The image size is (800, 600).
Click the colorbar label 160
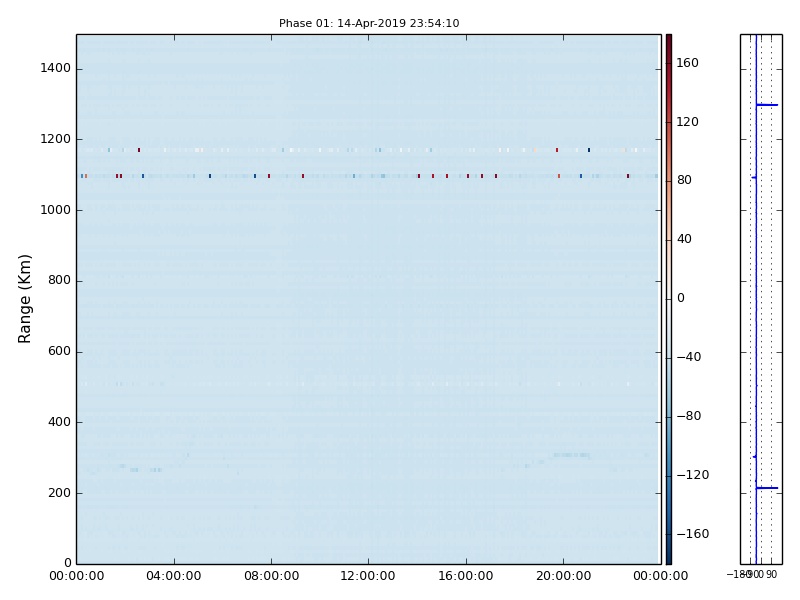click(687, 63)
